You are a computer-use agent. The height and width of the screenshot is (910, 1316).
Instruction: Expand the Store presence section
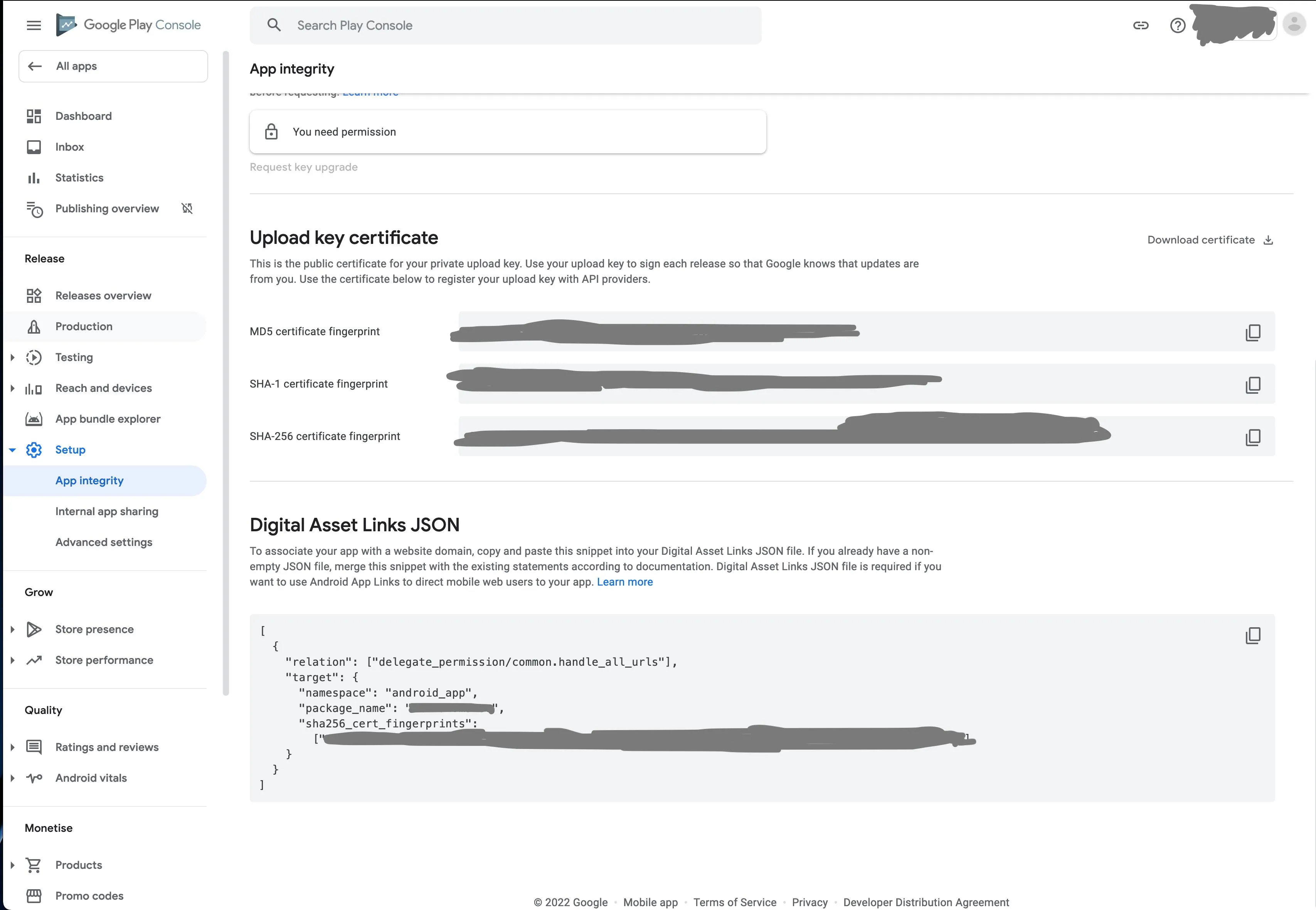(13, 630)
